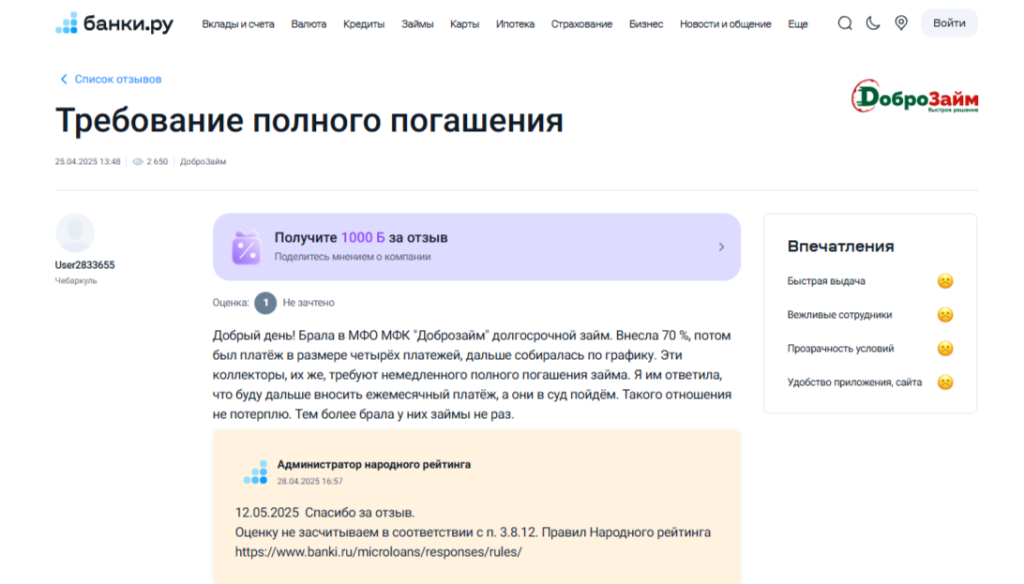Screen dimensions: 1024x584
Task: Click the sad face for Быстрая выдача
Action: click(945, 281)
